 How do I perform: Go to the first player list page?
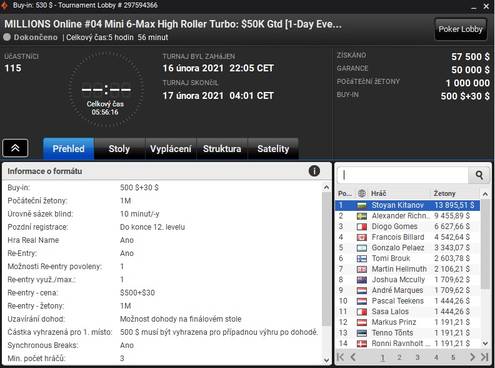(x=340, y=357)
